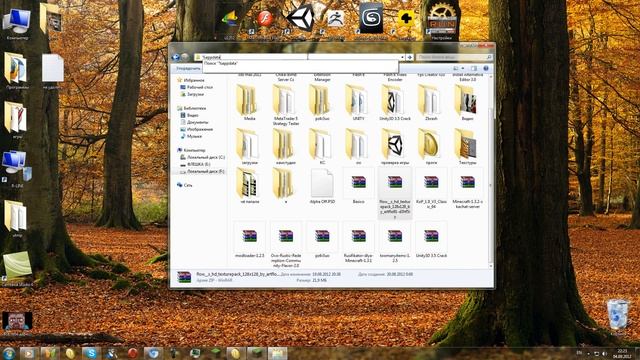Select the Basics archive file
The height and width of the screenshot is (360, 640).
pos(358,187)
